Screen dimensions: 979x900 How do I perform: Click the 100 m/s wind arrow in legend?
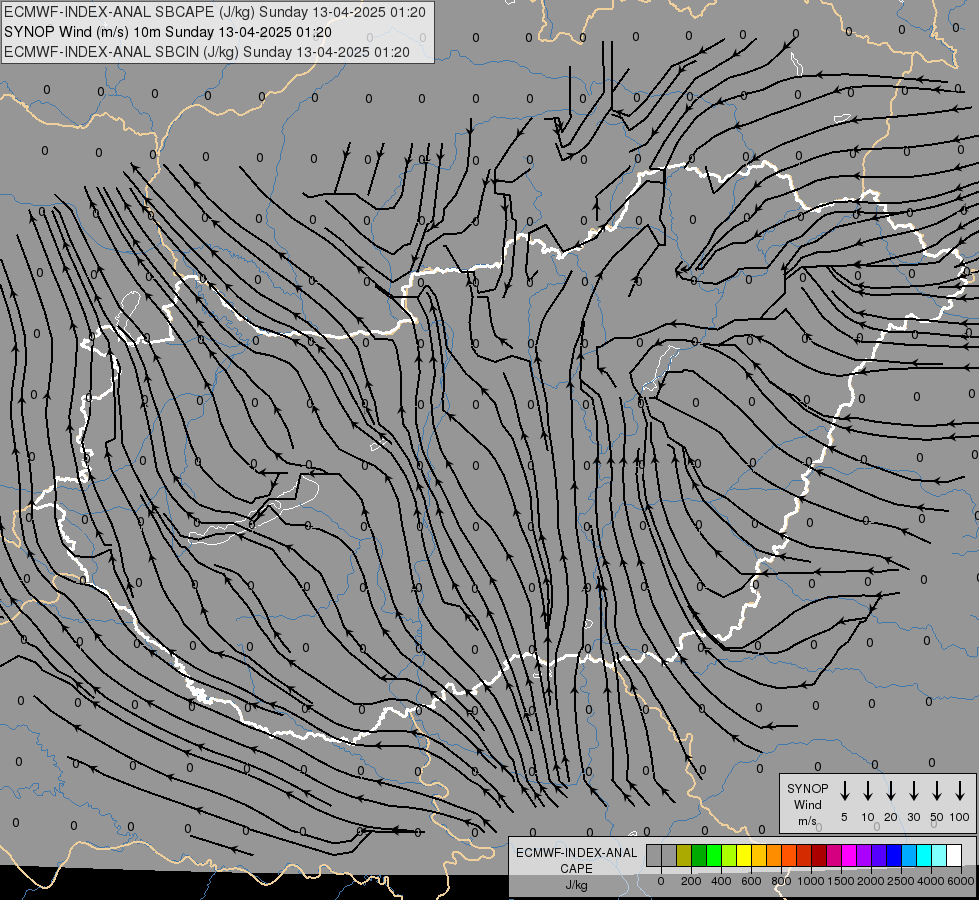tap(960, 791)
